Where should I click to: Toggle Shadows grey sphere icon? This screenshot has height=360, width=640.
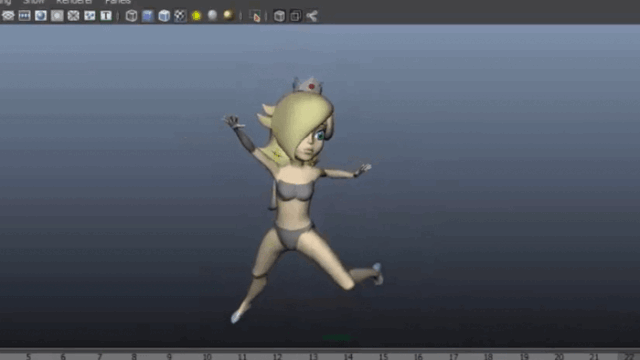pos(213,16)
